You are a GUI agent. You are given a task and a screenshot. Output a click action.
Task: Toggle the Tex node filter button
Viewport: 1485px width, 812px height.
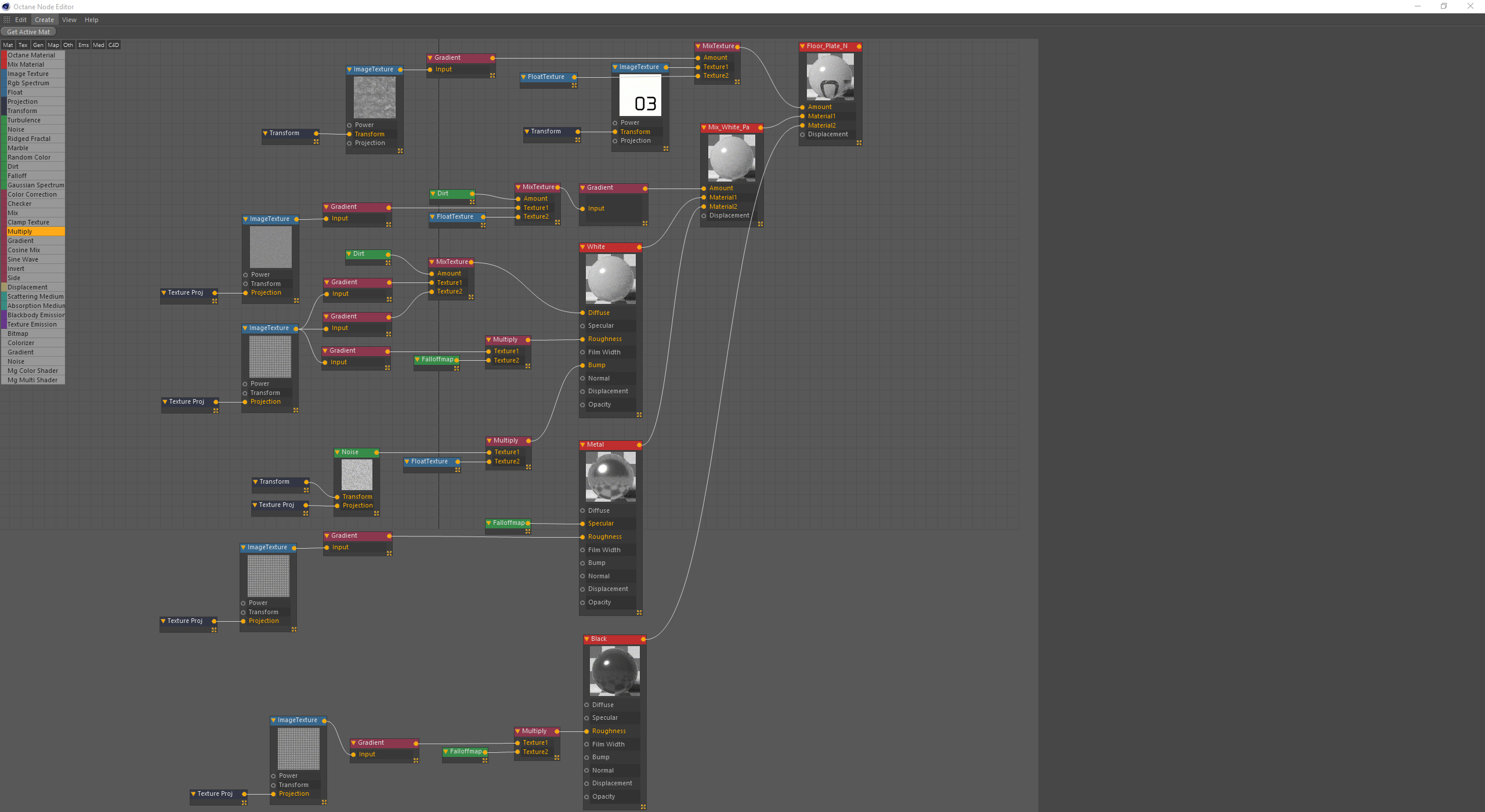[x=23, y=45]
